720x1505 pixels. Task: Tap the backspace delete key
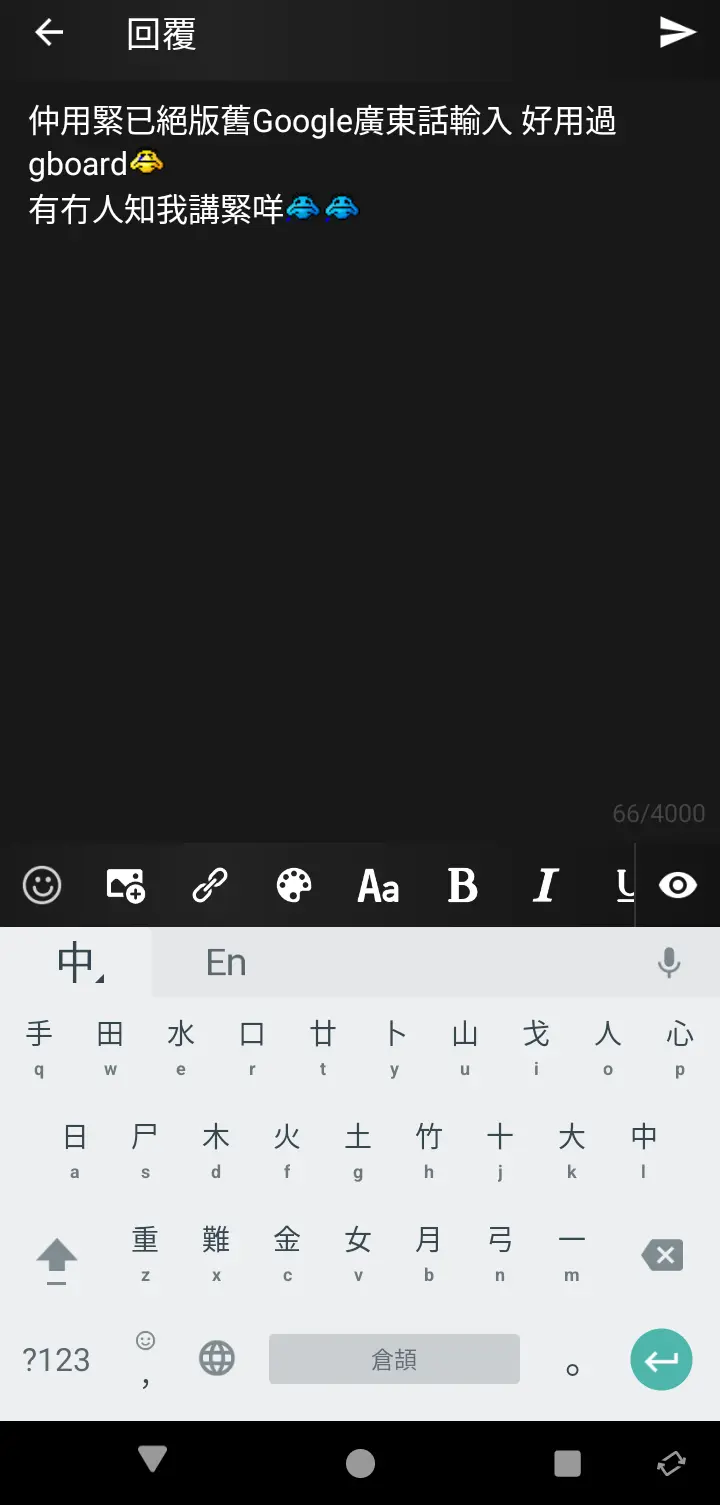click(662, 1255)
